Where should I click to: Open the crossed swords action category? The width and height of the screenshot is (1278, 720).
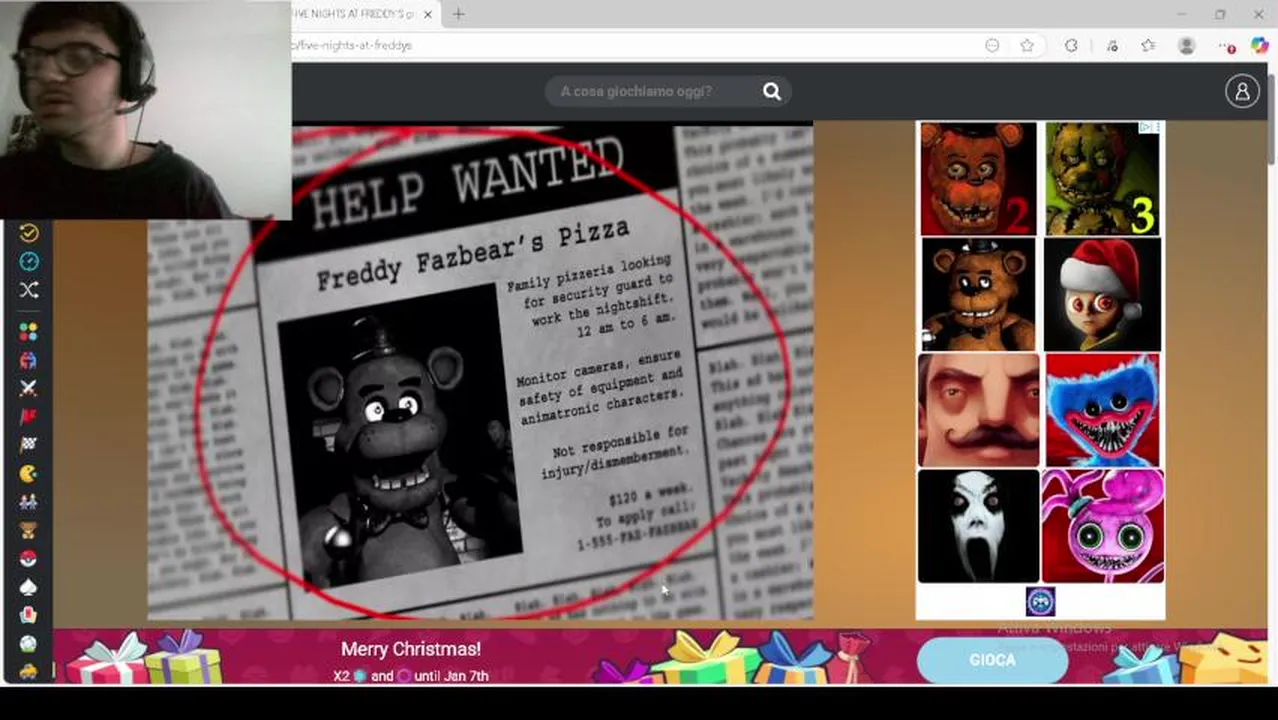tap(28, 388)
